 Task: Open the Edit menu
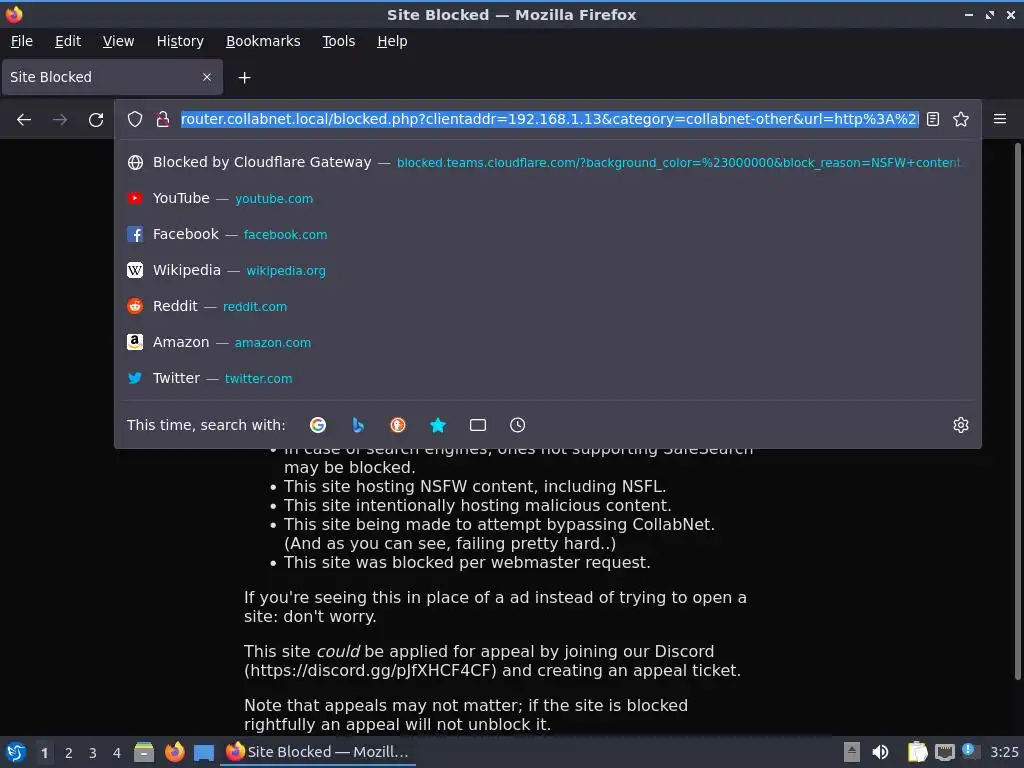[68, 41]
